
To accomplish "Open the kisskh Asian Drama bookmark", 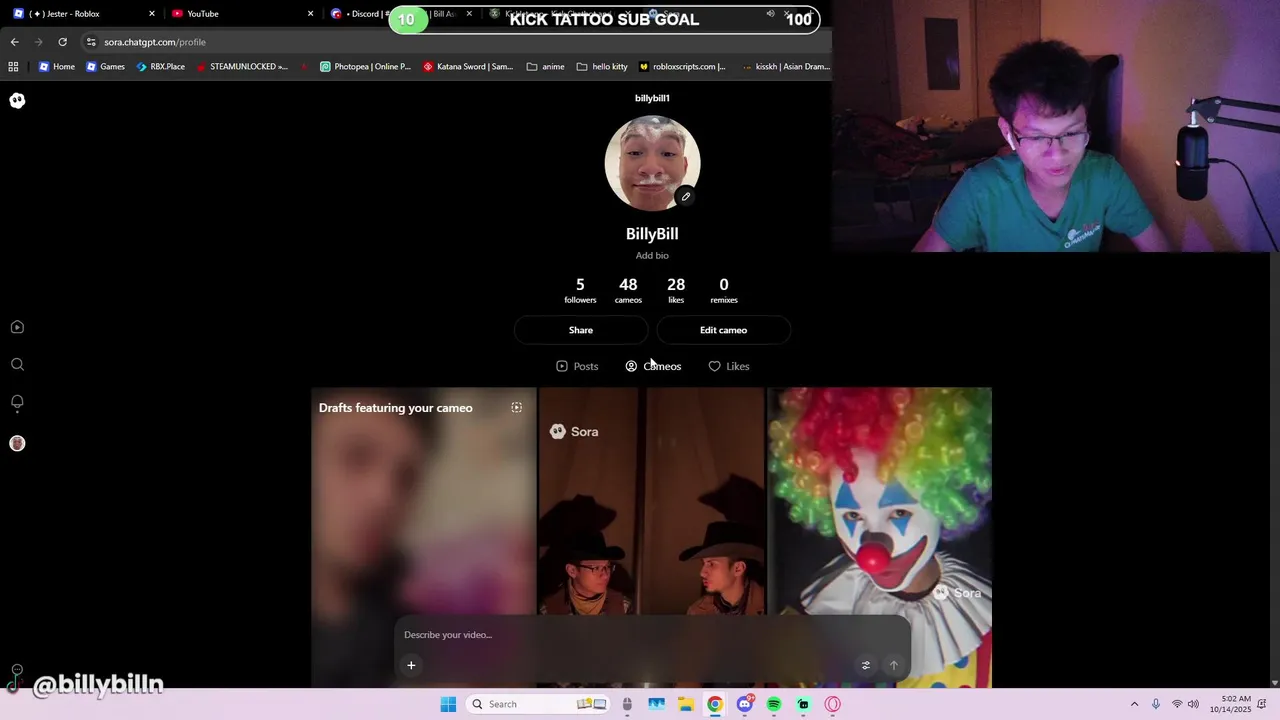I will tap(786, 67).
